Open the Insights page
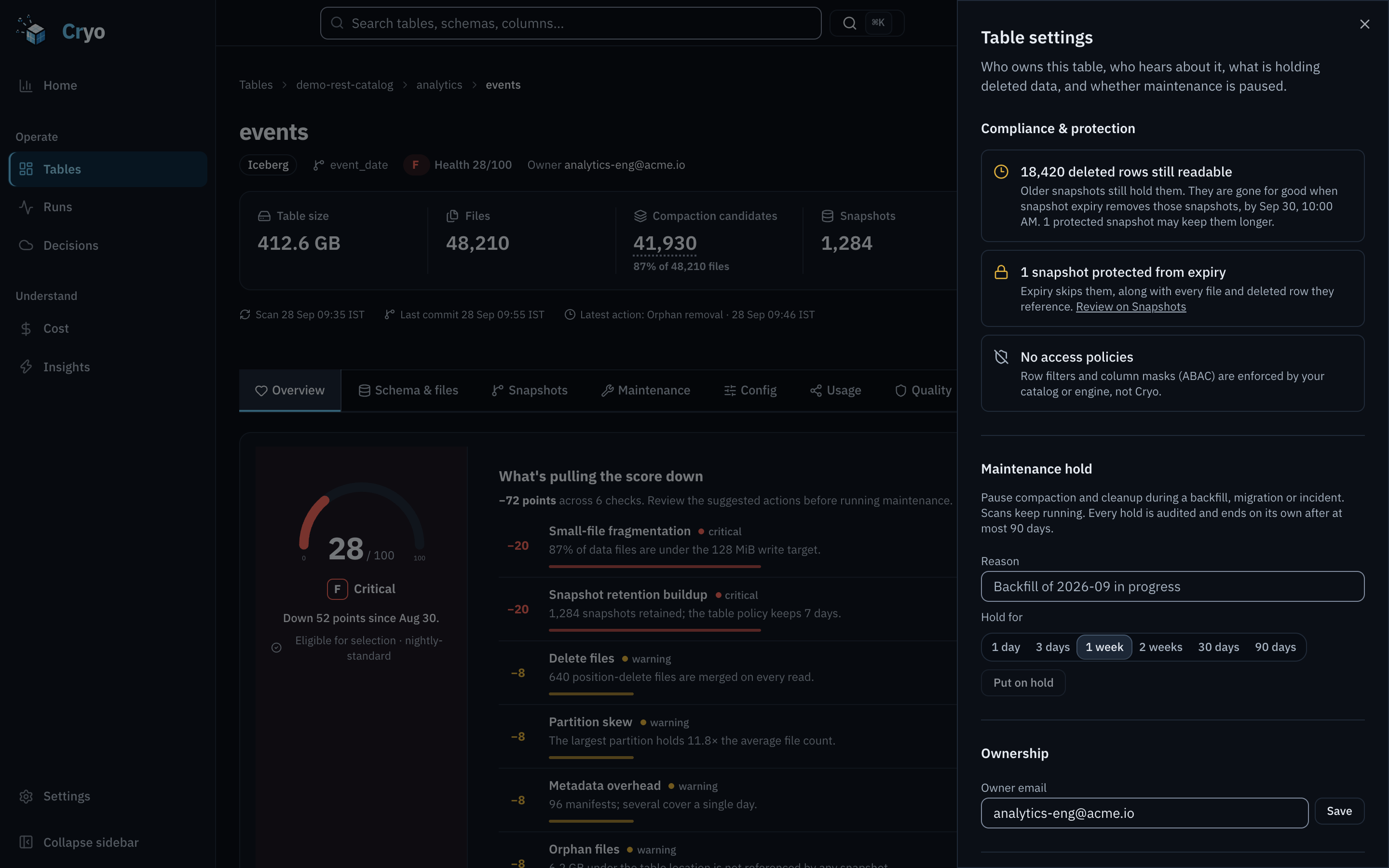This screenshot has width=1389, height=868. [x=108, y=367]
